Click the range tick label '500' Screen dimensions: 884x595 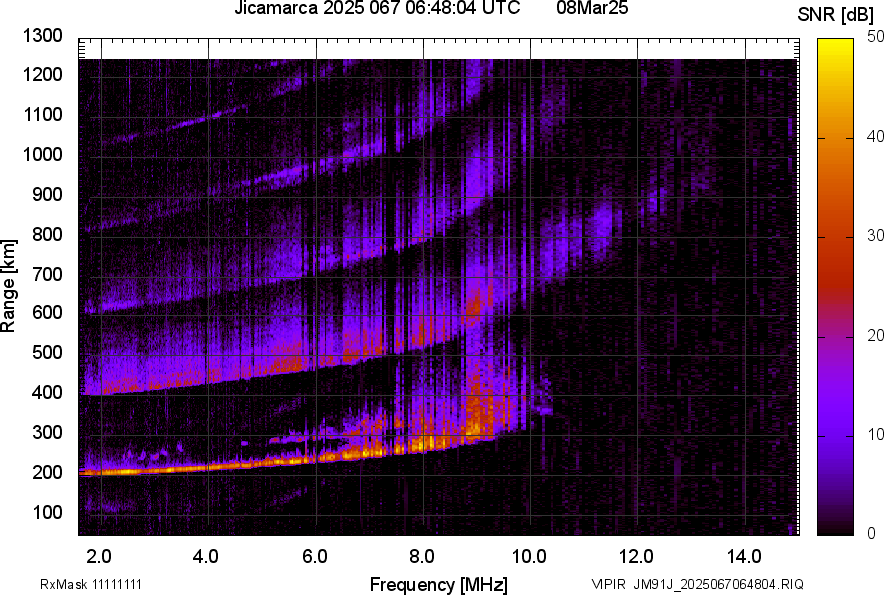(47, 352)
